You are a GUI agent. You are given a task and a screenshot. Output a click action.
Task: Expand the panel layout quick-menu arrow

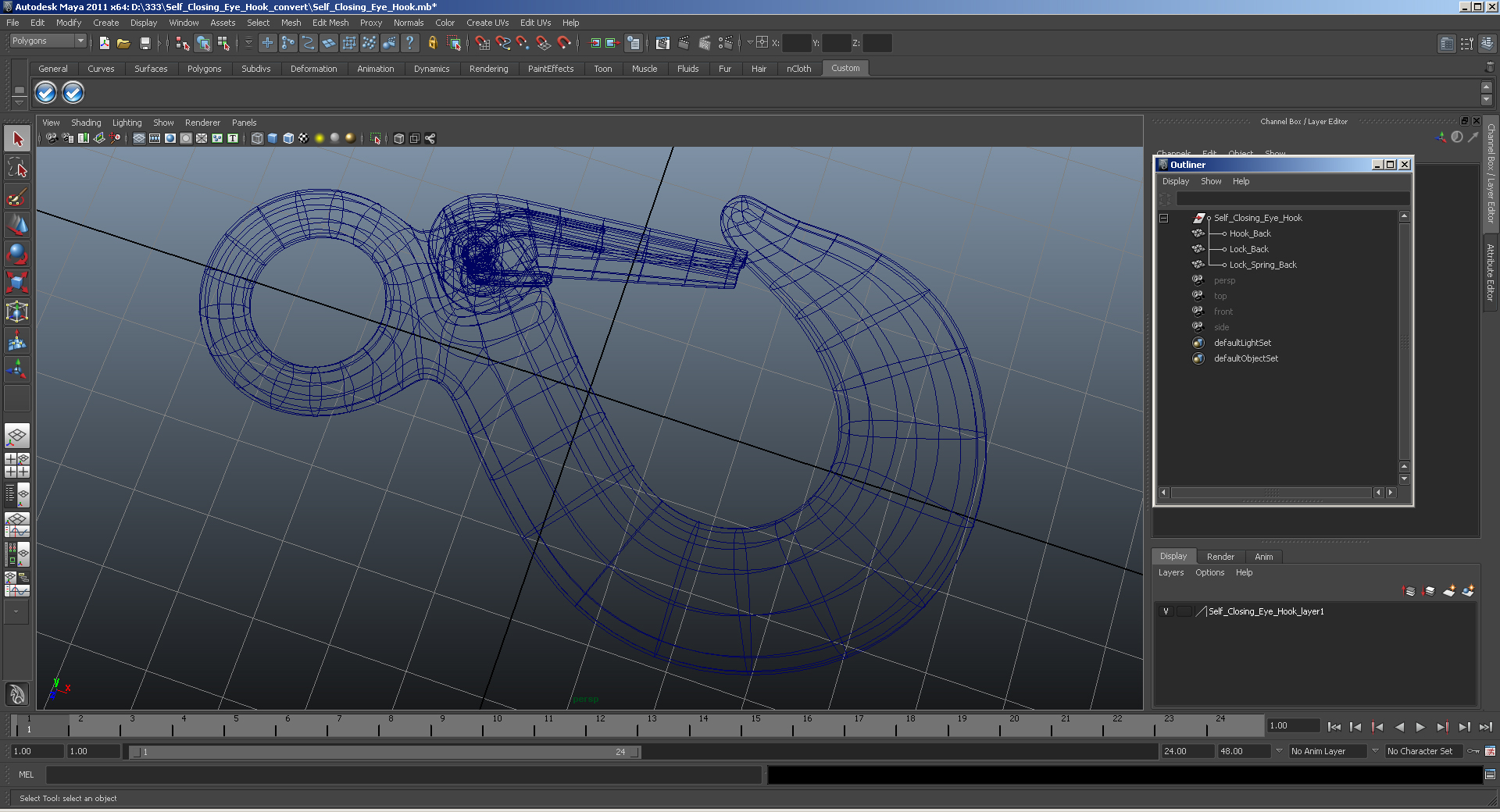(x=16, y=612)
